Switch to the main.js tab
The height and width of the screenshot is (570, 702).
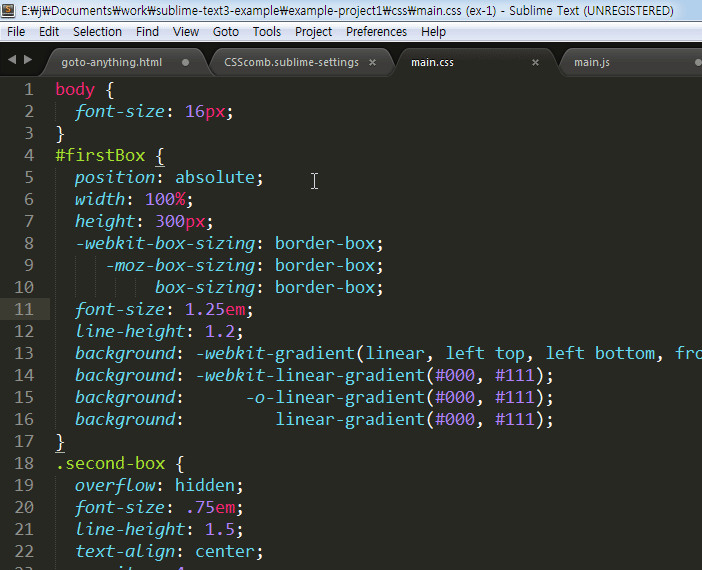tap(592, 62)
